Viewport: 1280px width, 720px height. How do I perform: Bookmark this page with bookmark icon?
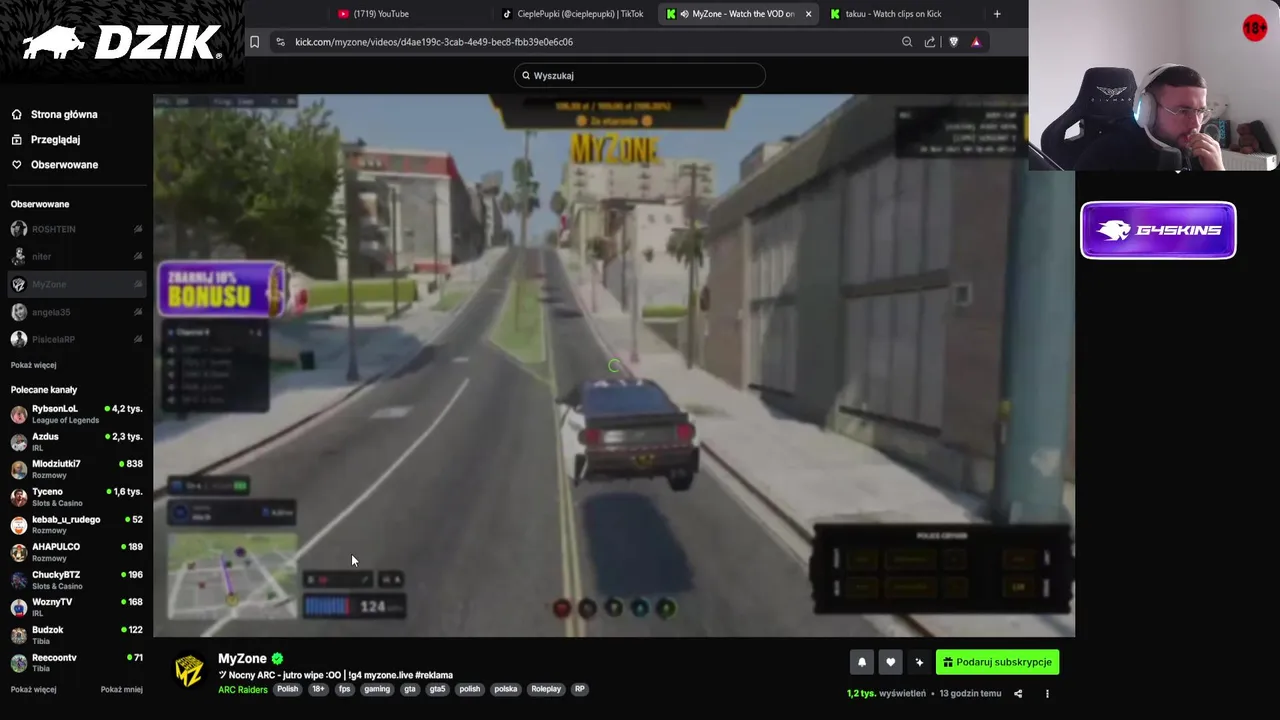(254, 42)
